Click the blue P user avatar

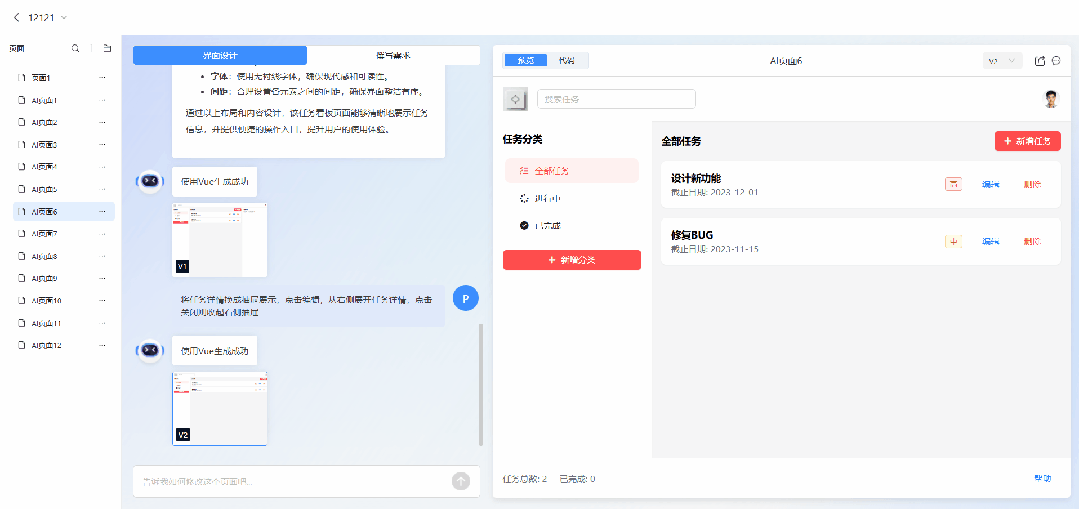[x=466, y=299]
